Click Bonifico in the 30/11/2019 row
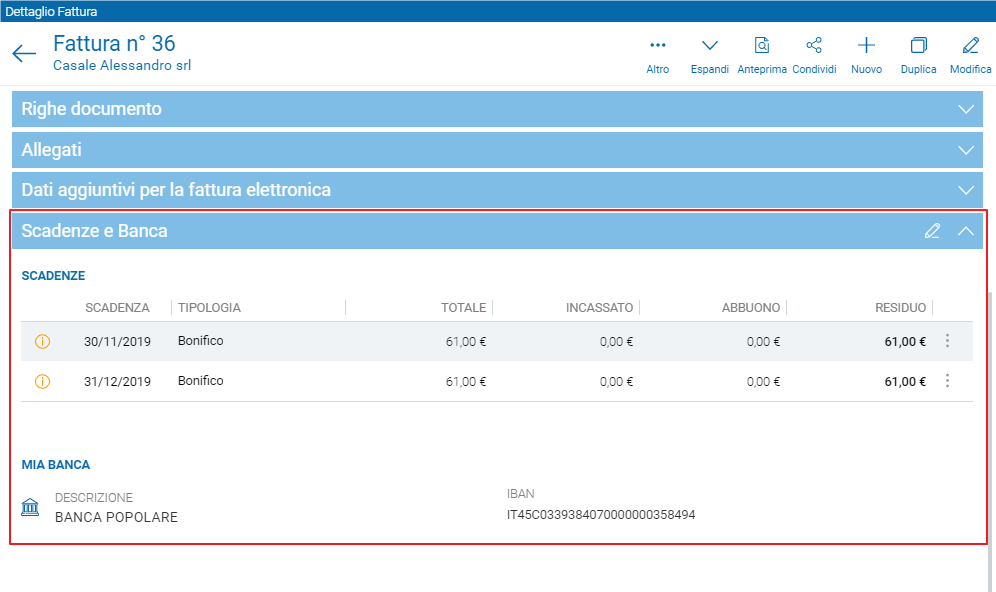 click(201, 341)
